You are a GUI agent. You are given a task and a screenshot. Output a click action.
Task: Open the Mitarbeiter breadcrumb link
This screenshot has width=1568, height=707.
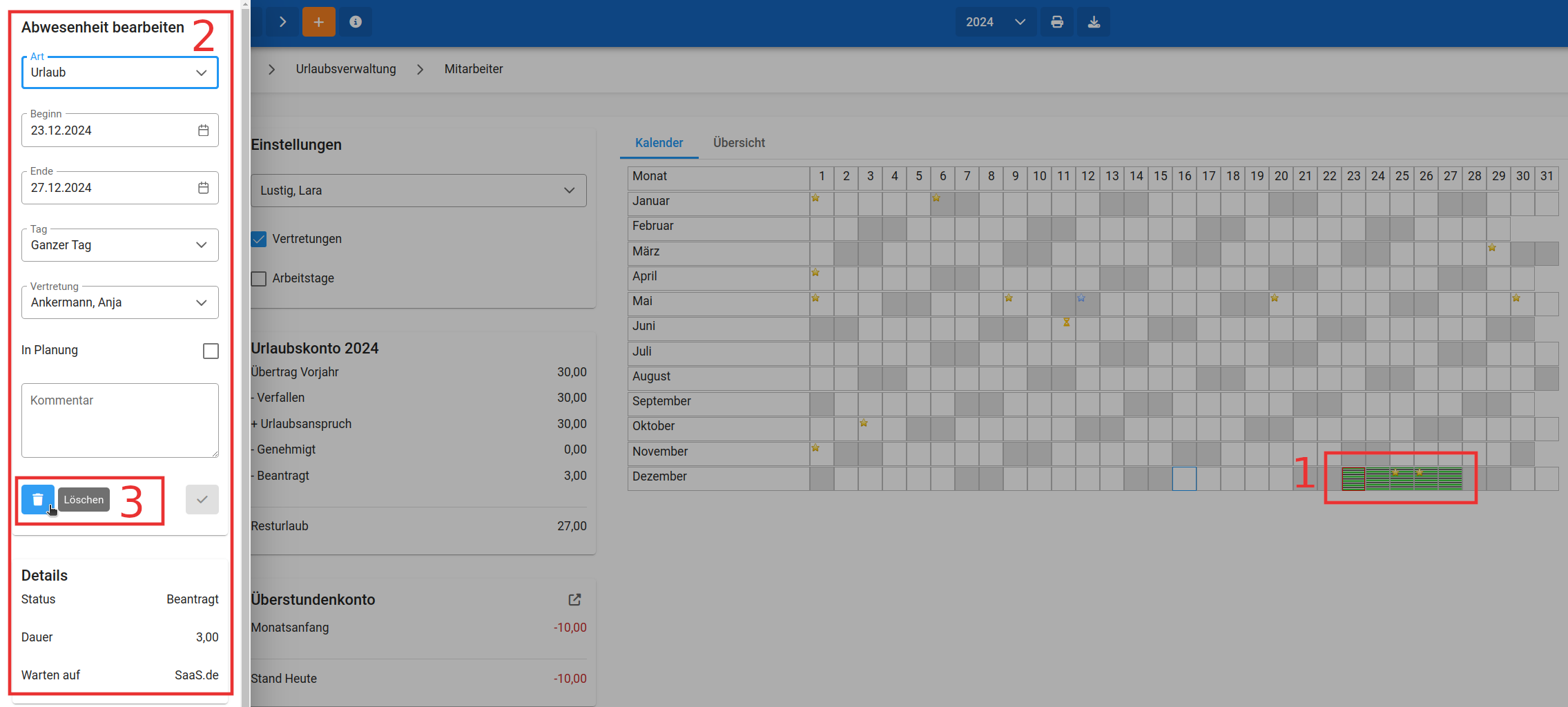point(474,69)
